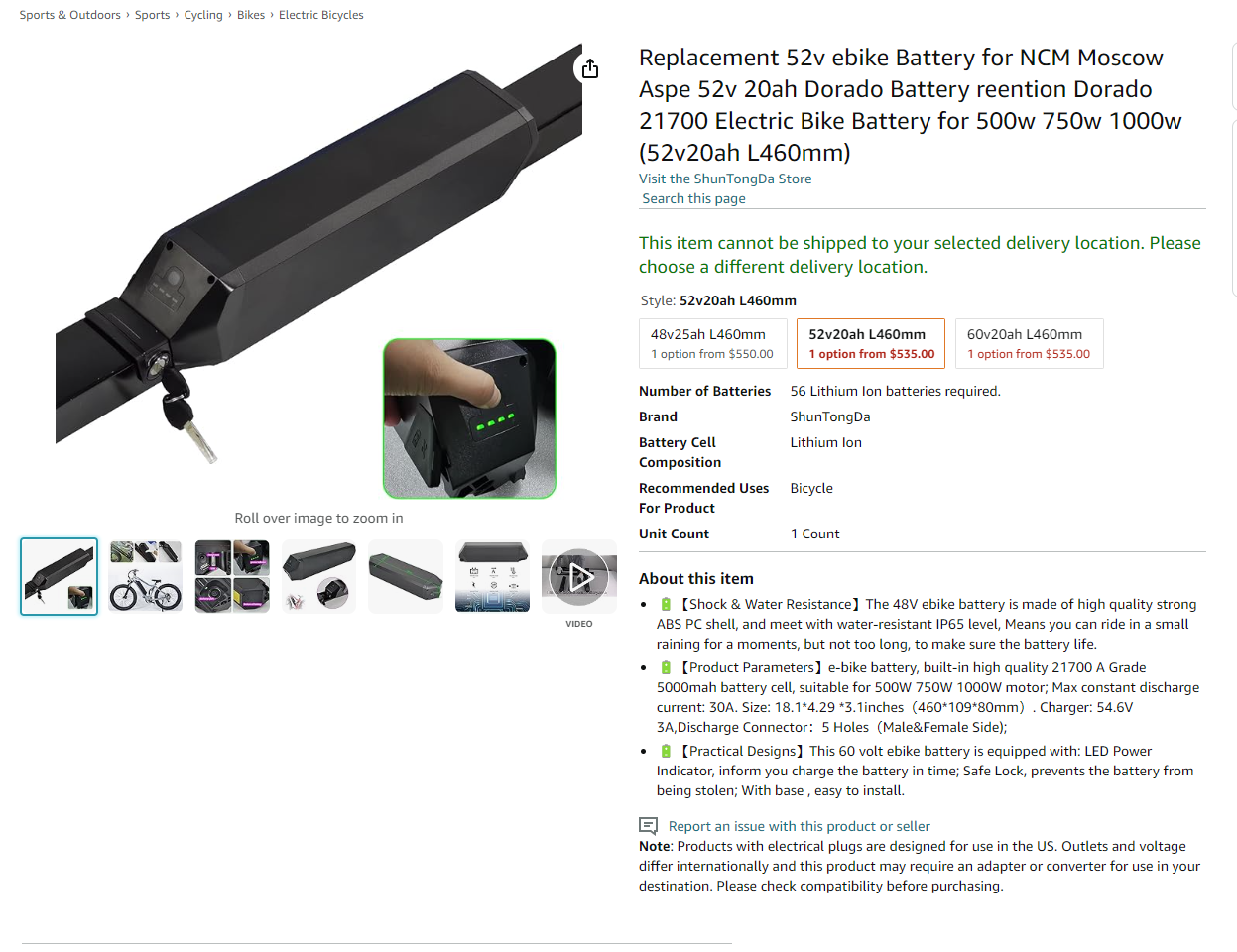Open the Bikes breadcrumb link
This screenshot has width=1237, height=952.
(x=251, y=15)
